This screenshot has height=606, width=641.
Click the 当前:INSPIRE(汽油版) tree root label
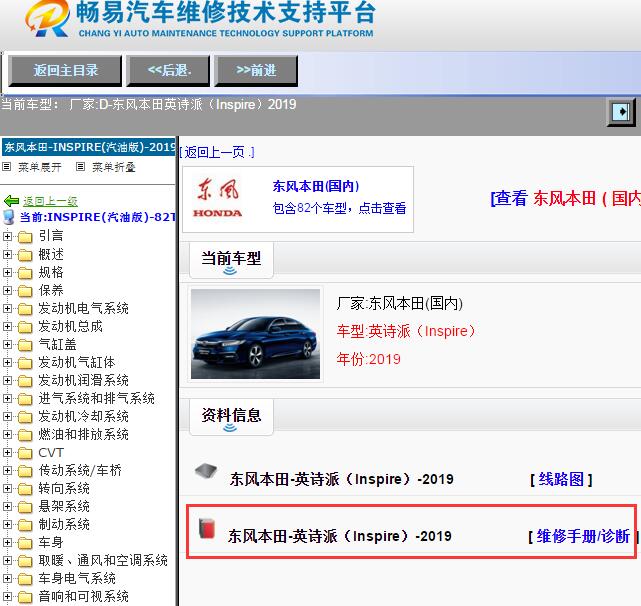click(x=97, y=217)
